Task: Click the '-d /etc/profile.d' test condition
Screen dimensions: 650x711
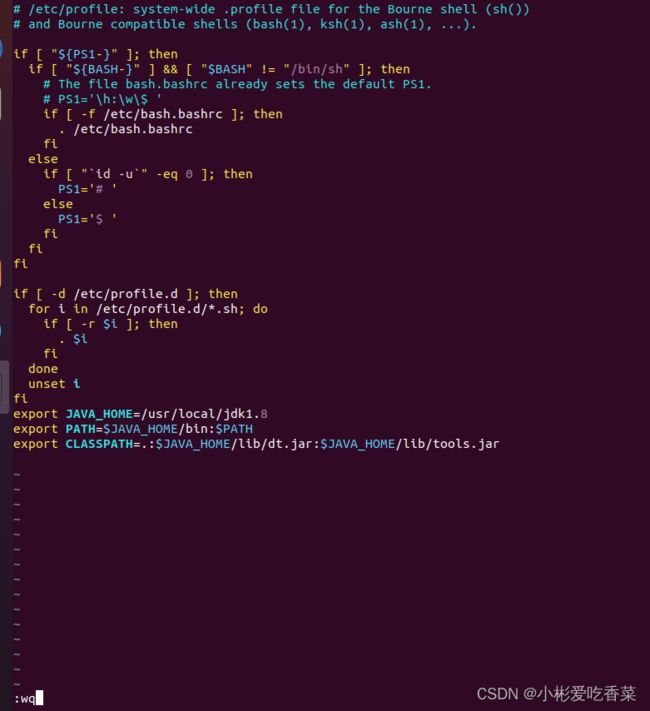Action: pos(115,294)
